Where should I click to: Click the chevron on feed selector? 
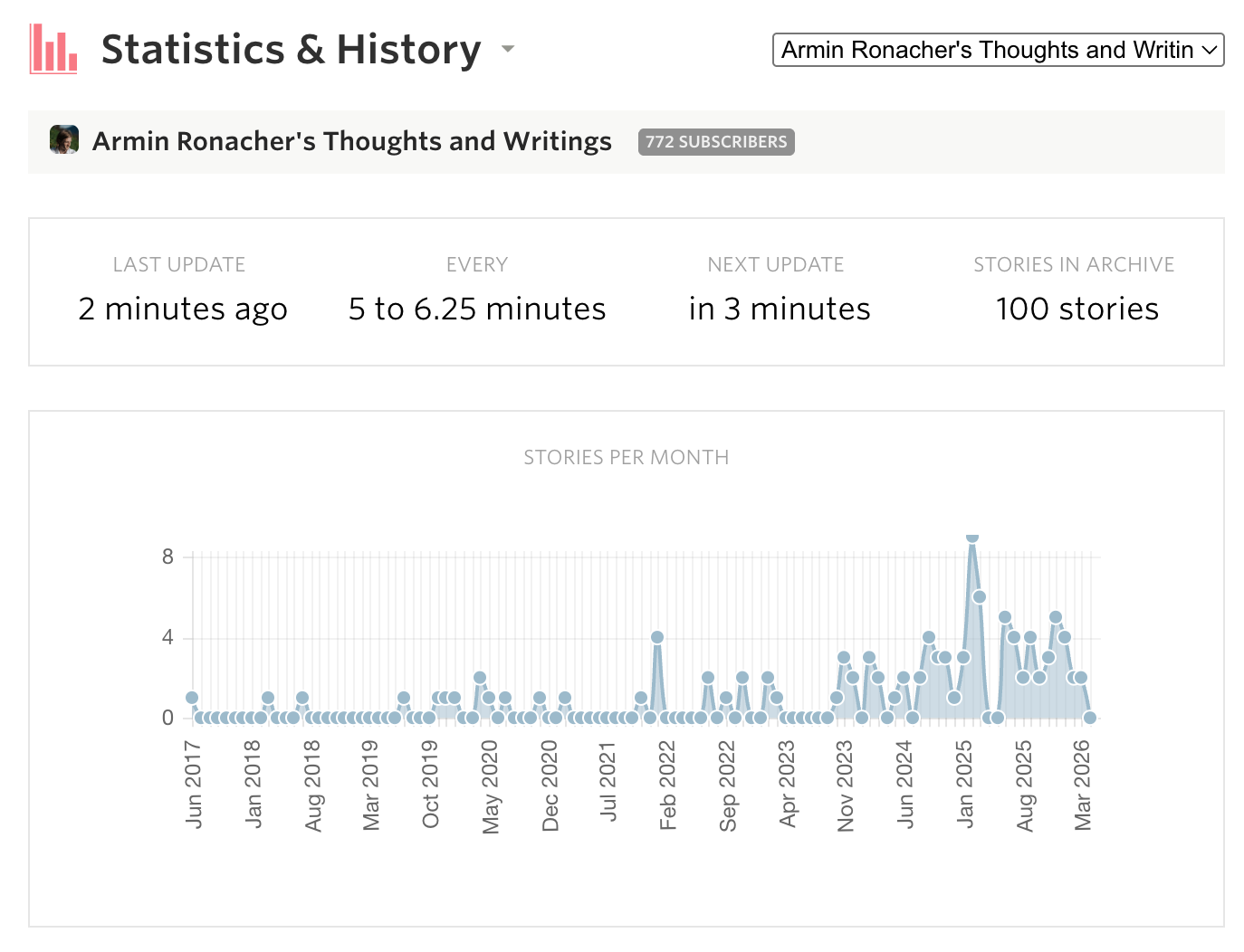click(1210, 50)
